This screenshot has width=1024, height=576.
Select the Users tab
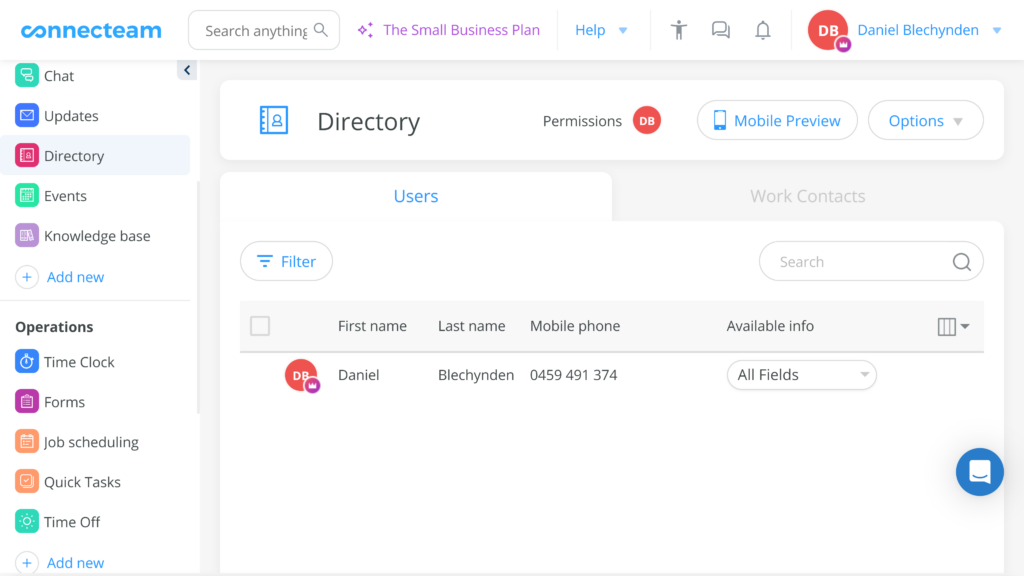pos(416,196)
